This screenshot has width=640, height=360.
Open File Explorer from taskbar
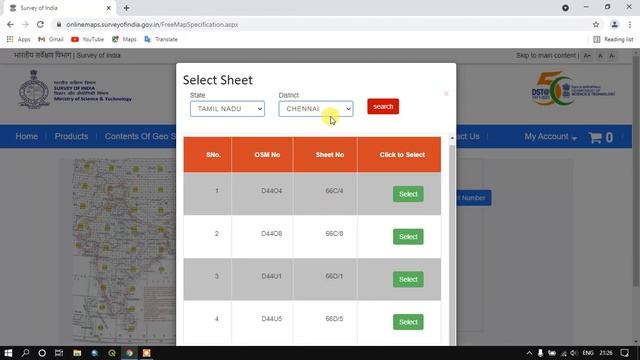coord(77,353)
